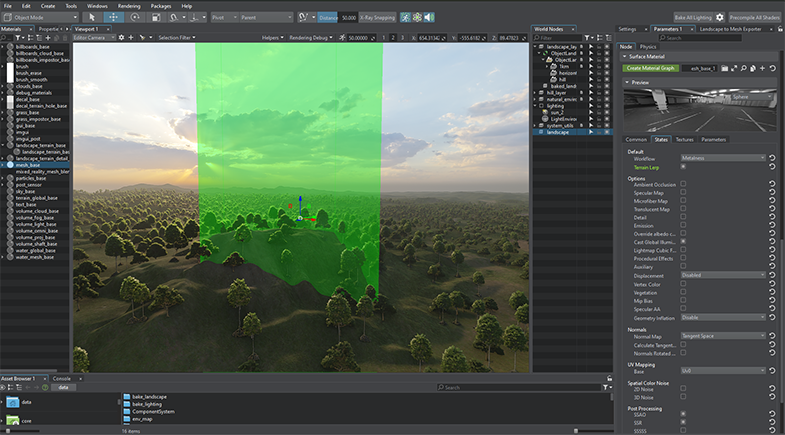Click data folder icon in Asset Browser
Viewport: 785px width, 435px height.
coord(13,402)
